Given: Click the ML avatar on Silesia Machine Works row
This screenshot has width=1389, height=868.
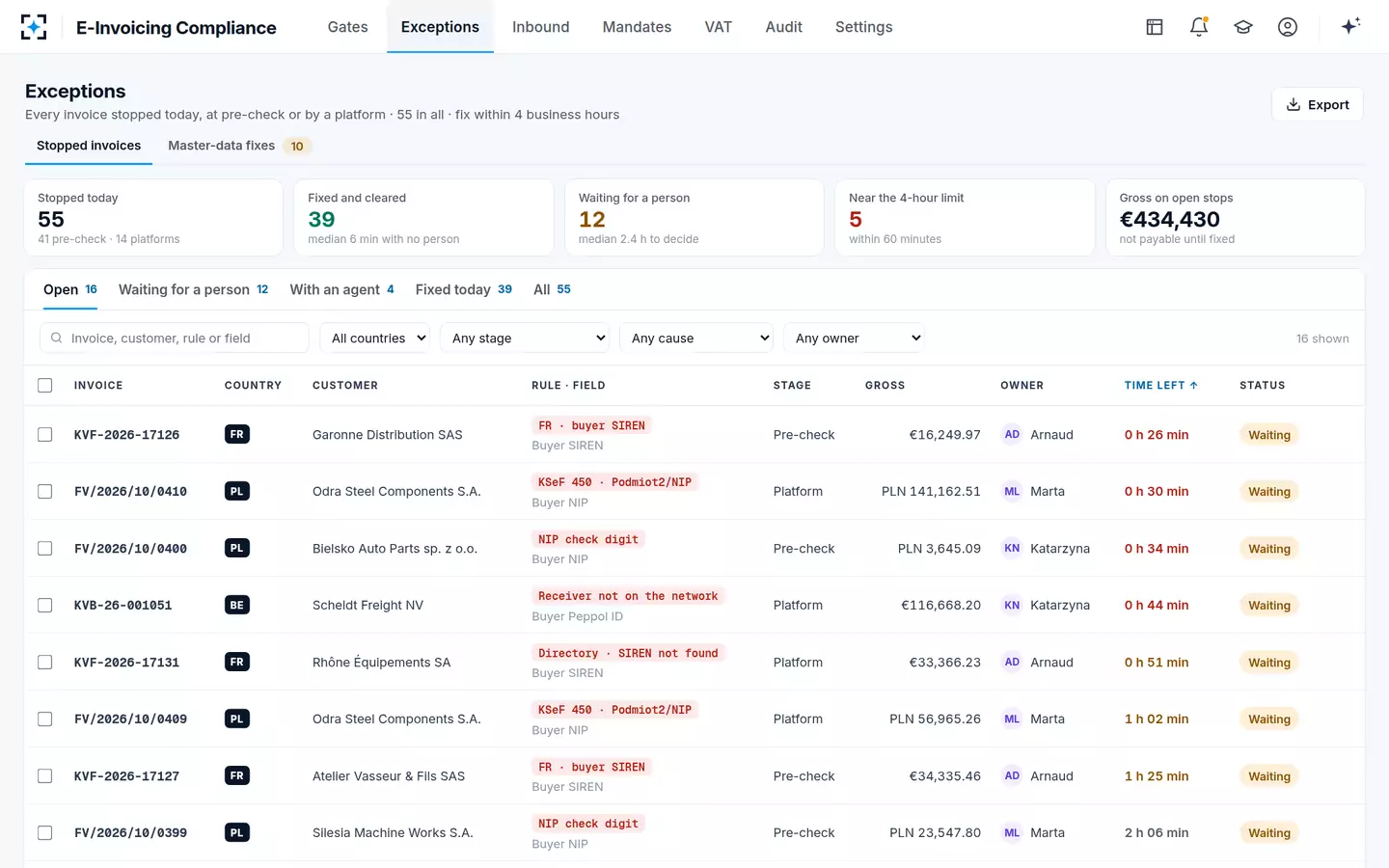Looking at the screenshot, I should click(1012, 832).
